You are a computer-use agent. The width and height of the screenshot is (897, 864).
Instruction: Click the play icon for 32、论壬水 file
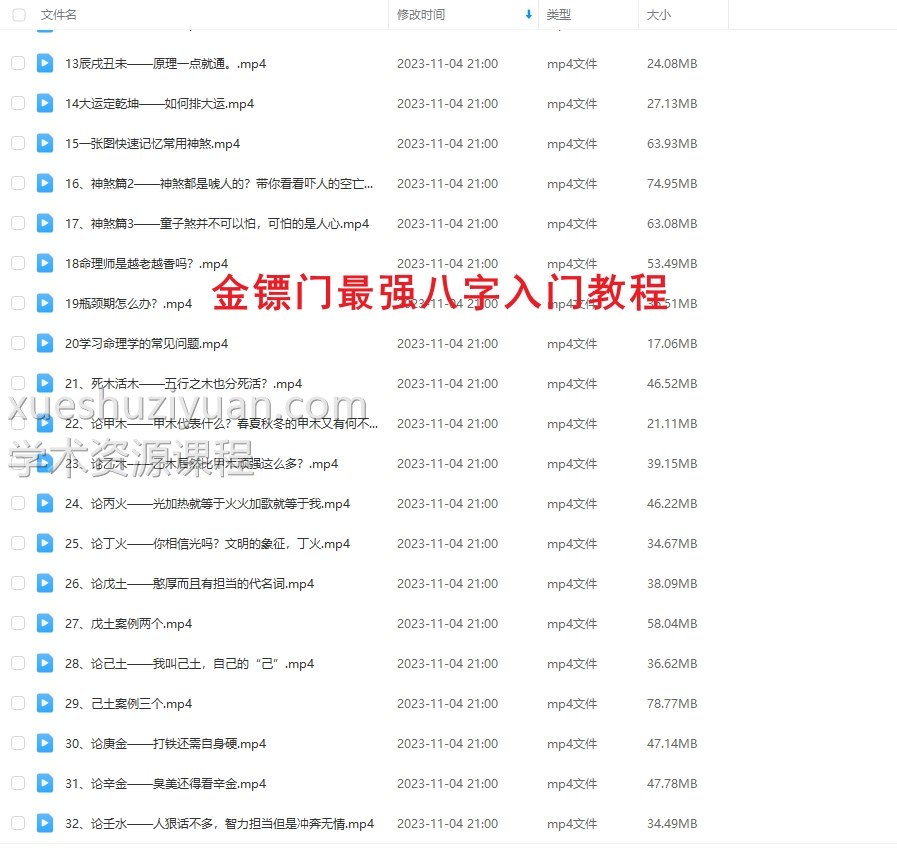coord(44,823)
